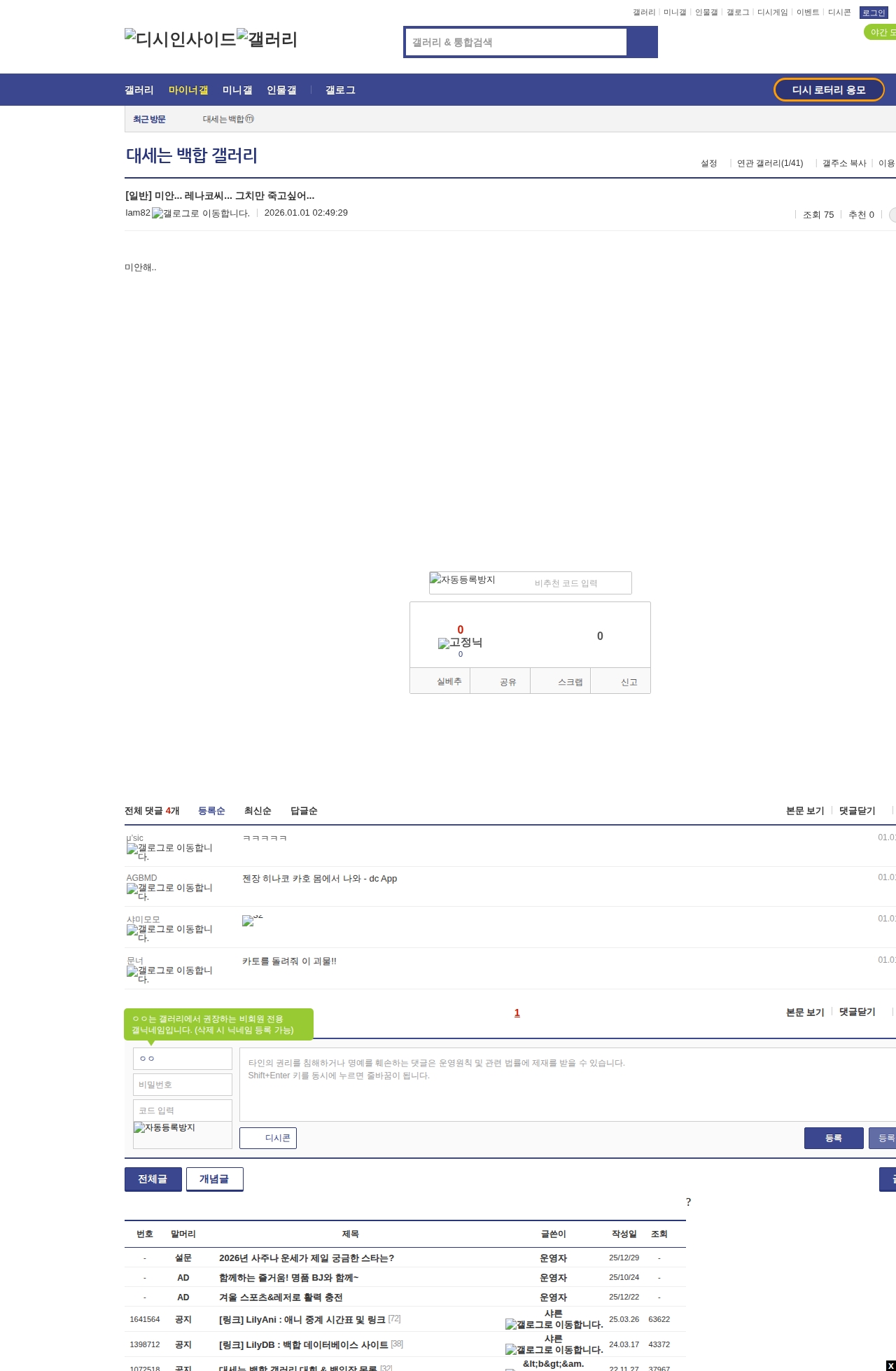This screenshot has height=1371, width=896.
Task: Click the 디시 로터리 응모 button
Action: pos(829,90)
